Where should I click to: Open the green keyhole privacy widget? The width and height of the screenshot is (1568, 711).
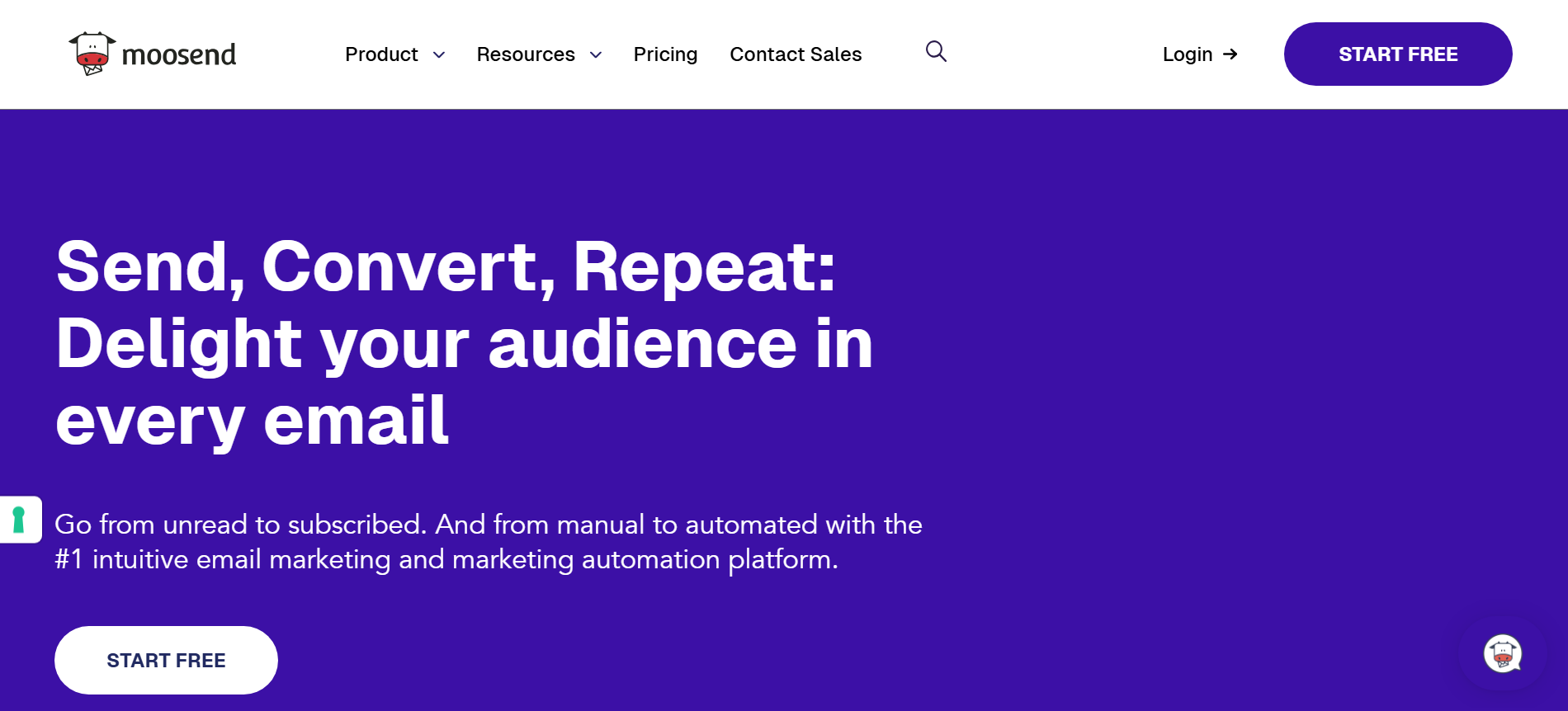[19, 520]
